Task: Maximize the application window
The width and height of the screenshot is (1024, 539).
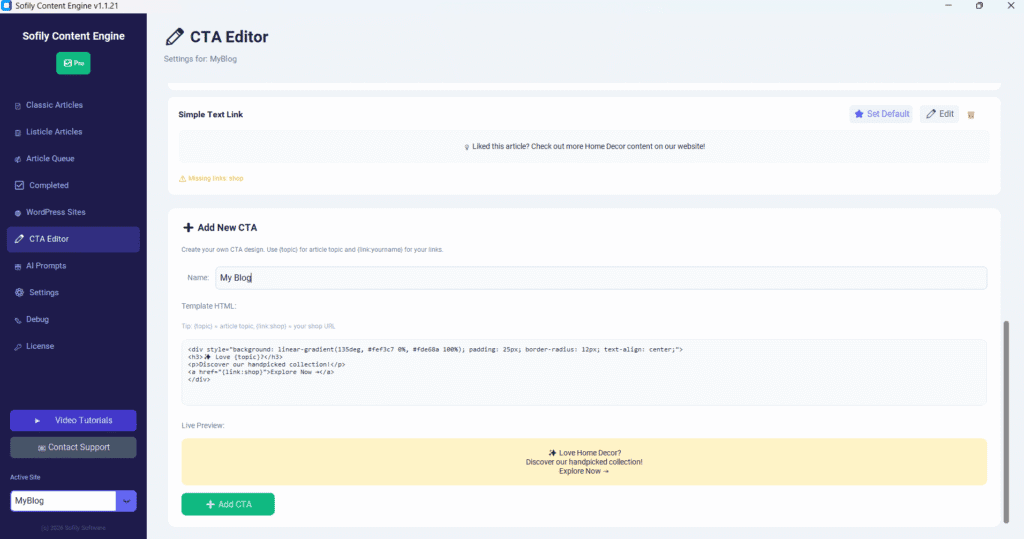Action: click(x=980, y=6)
